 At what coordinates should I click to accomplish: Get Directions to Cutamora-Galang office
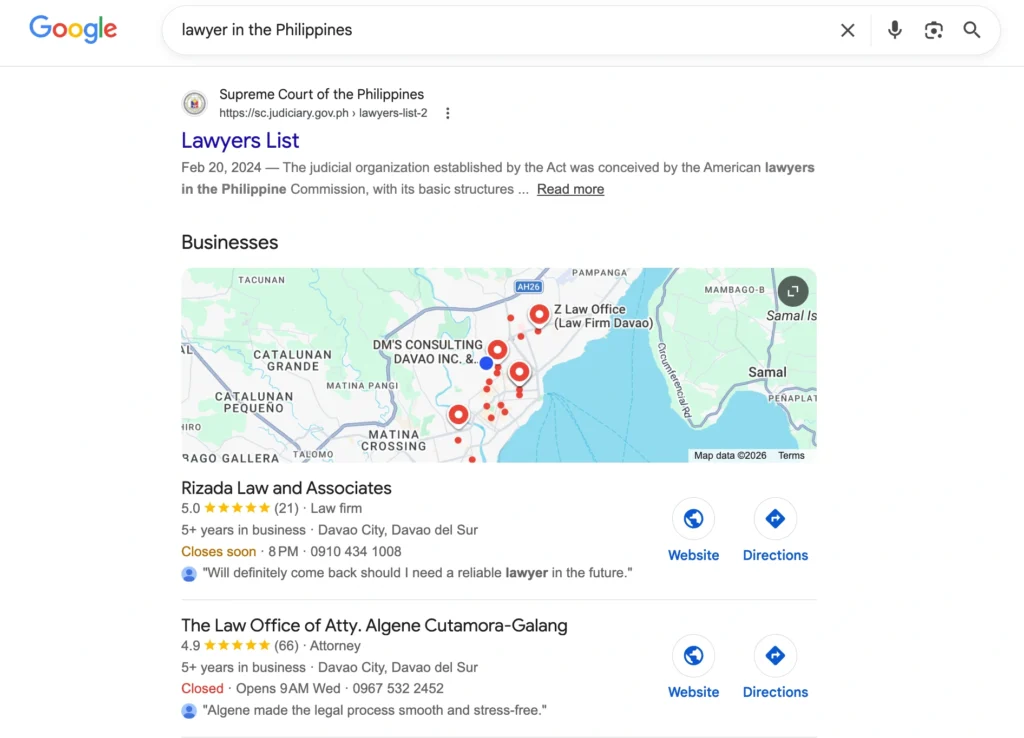tap(775, 656)
